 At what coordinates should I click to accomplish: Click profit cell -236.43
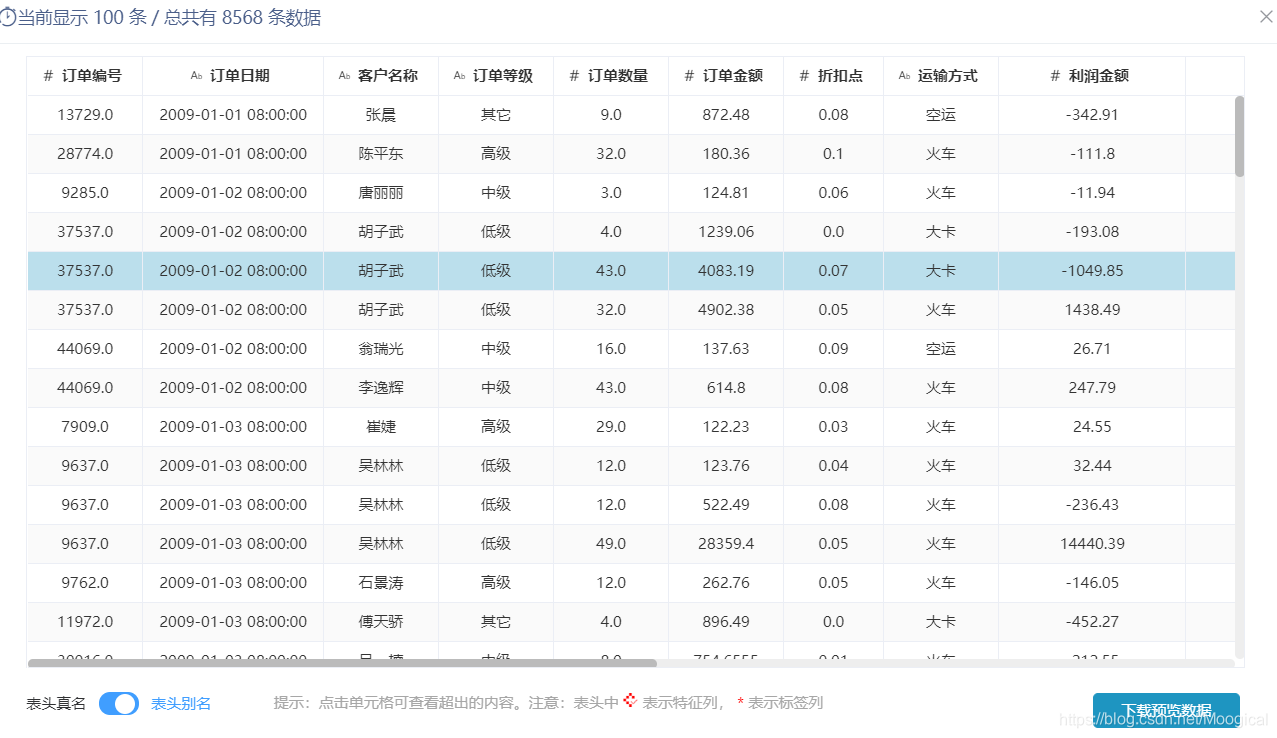coord(1092,505)
